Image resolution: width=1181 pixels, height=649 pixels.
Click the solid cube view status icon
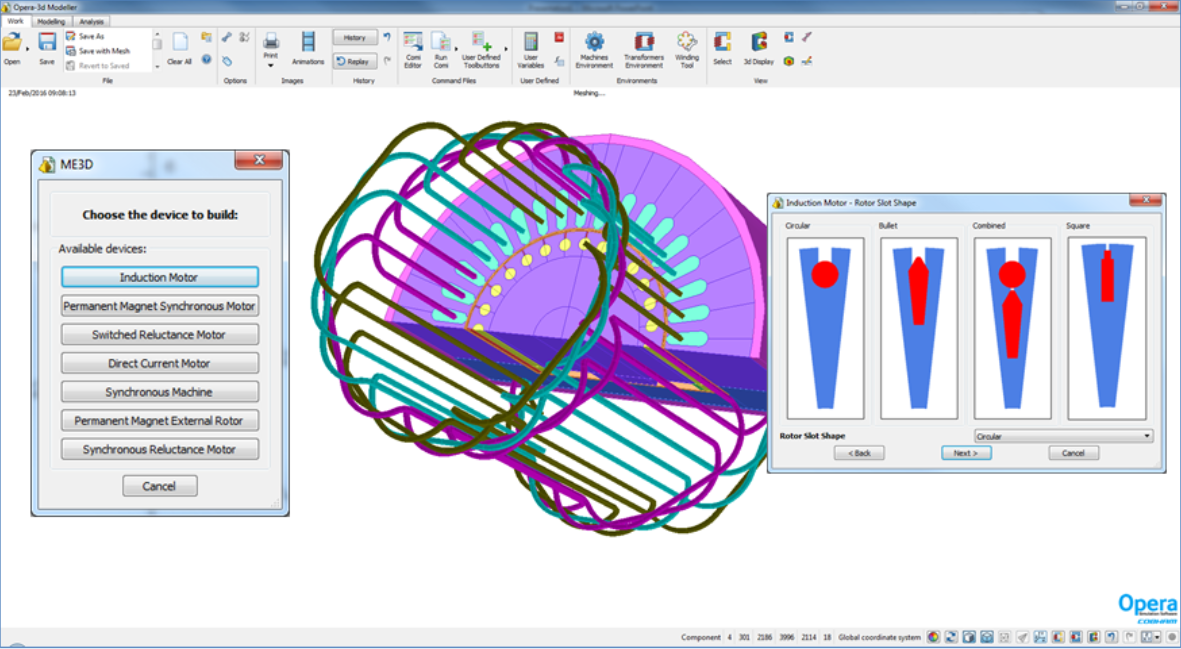(x=969, y=637)
